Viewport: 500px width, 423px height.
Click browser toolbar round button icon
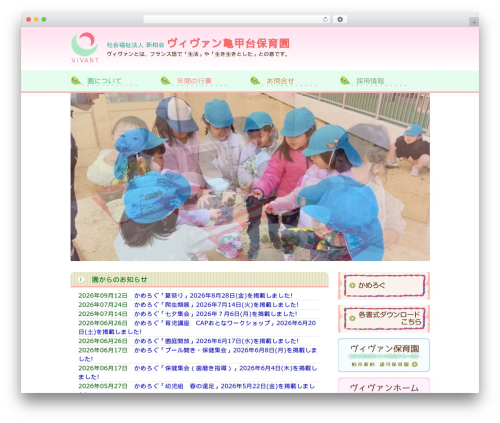point(340,19)
